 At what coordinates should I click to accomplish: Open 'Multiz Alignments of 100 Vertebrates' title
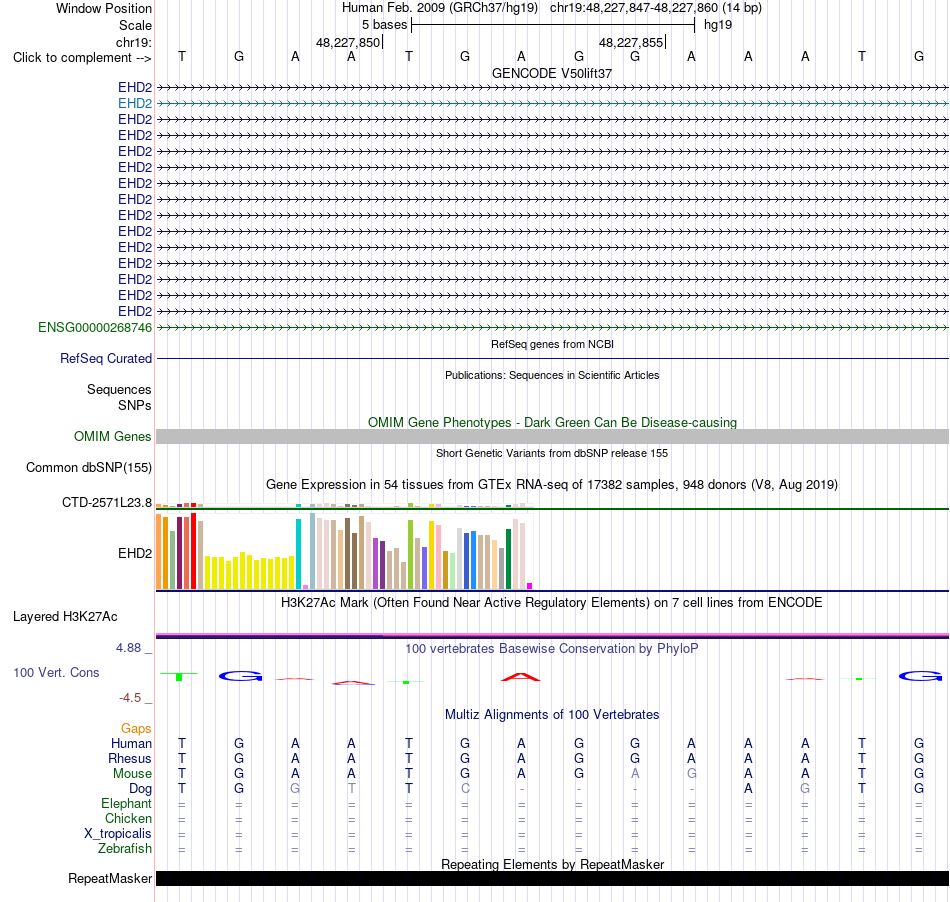552,715
